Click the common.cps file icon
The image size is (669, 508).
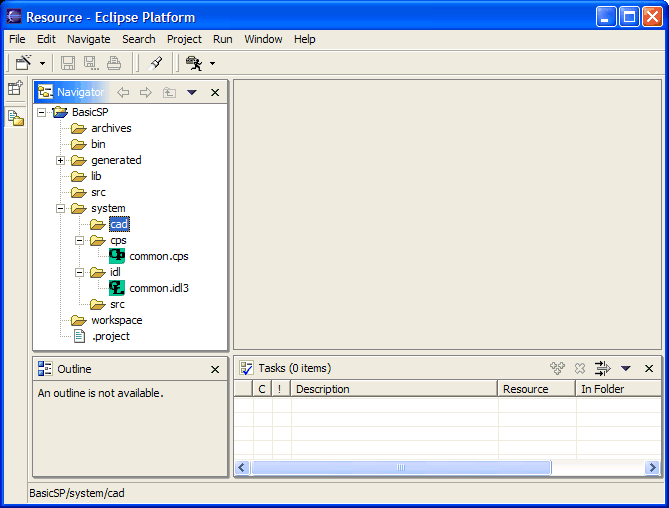118,256
